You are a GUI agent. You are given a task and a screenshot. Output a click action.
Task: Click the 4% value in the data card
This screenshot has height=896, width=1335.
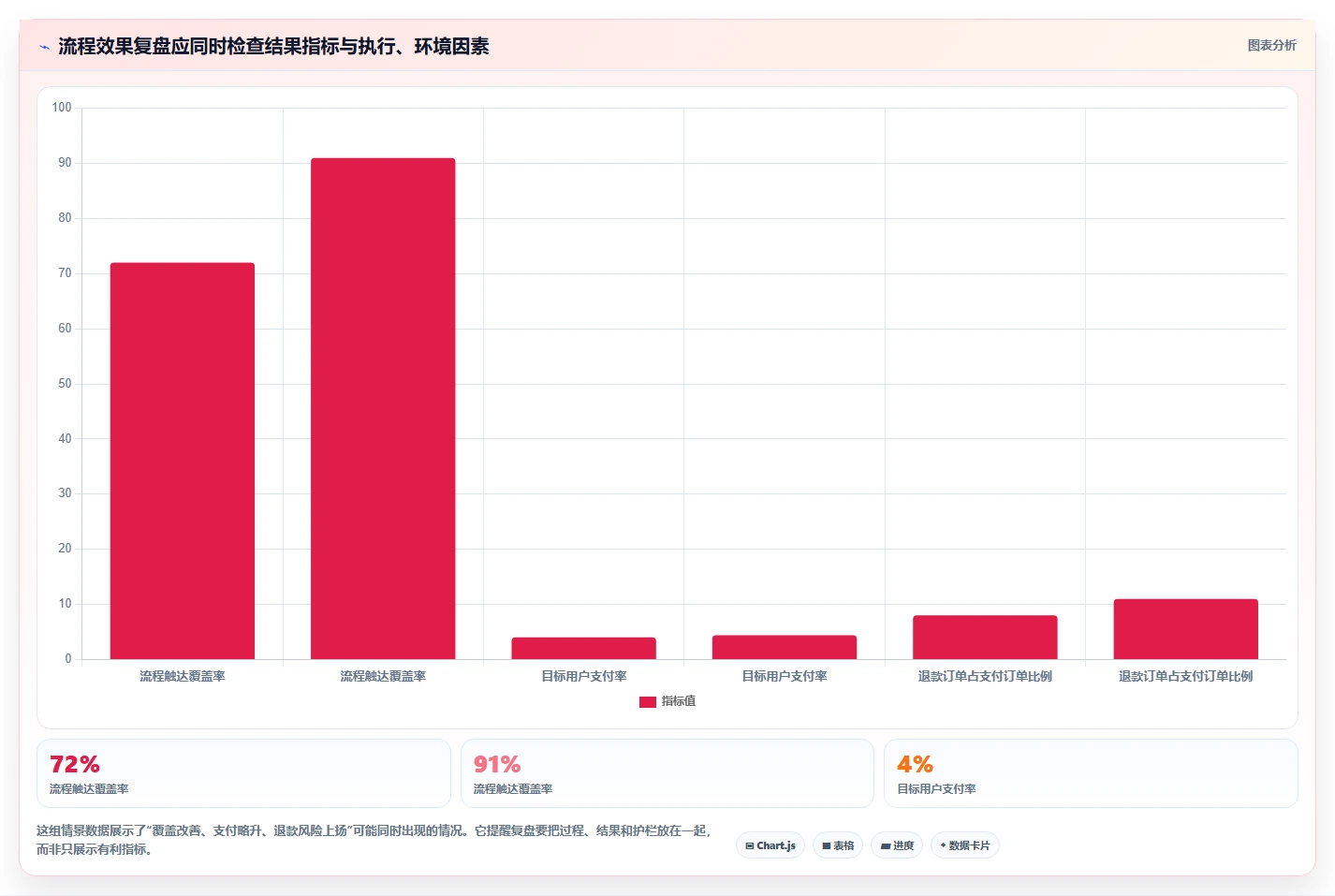916,765
